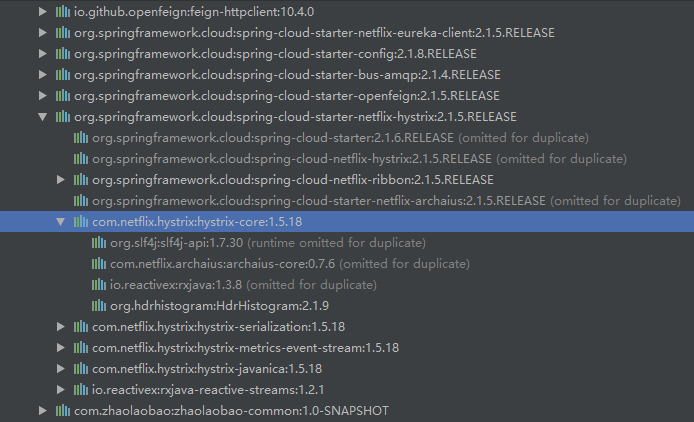This screenshot has height=422, width=694.
Task: Expand spring-cloud-netflix-ribbon dependency
Action: coord(61,180)
